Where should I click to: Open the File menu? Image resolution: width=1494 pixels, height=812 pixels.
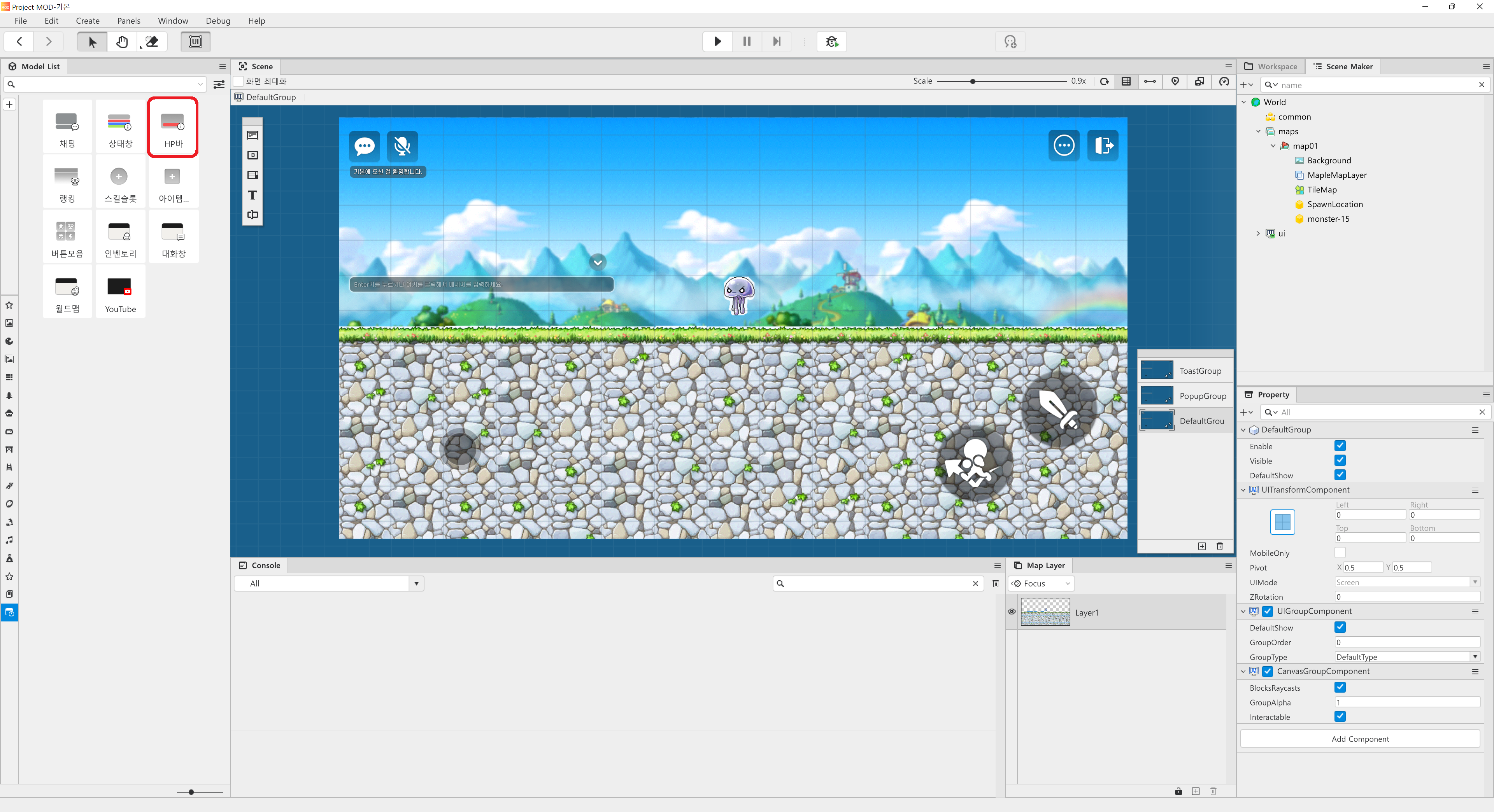coord(20,21)
